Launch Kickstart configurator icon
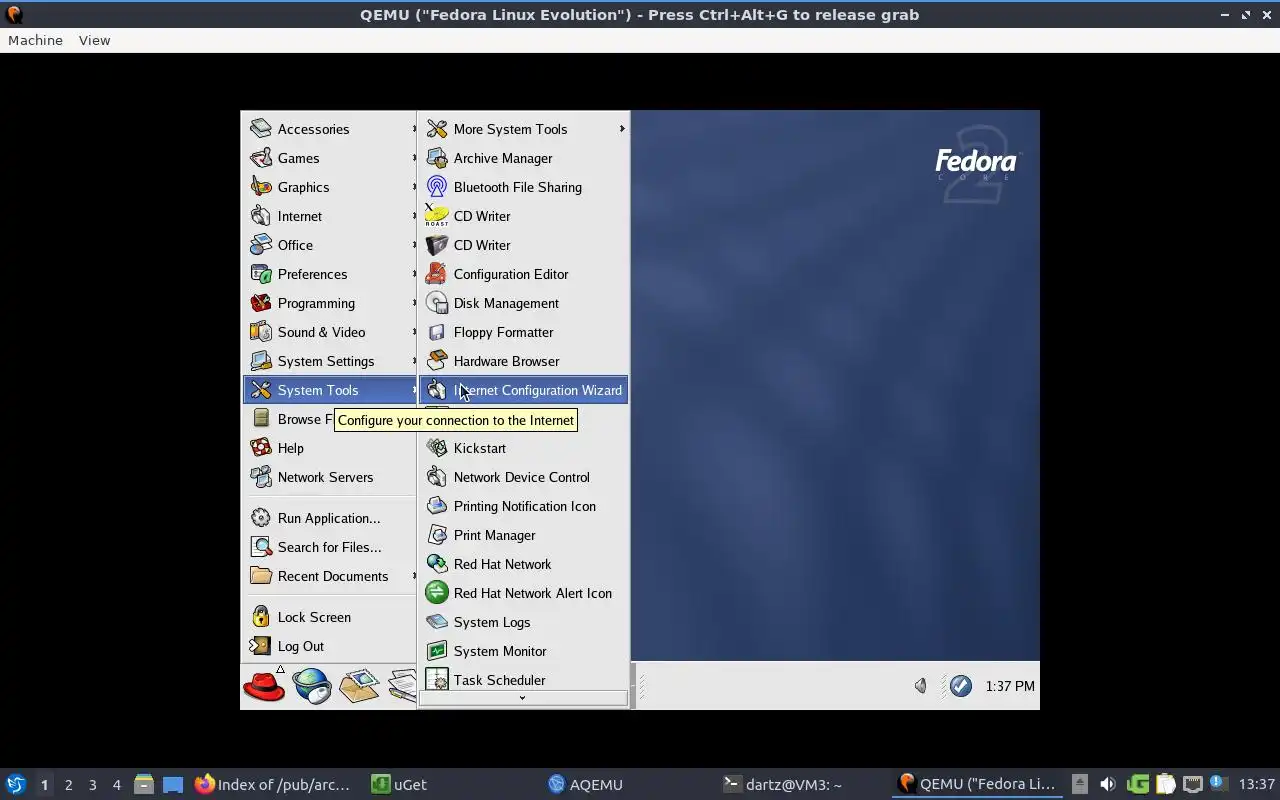 point(437,448)
